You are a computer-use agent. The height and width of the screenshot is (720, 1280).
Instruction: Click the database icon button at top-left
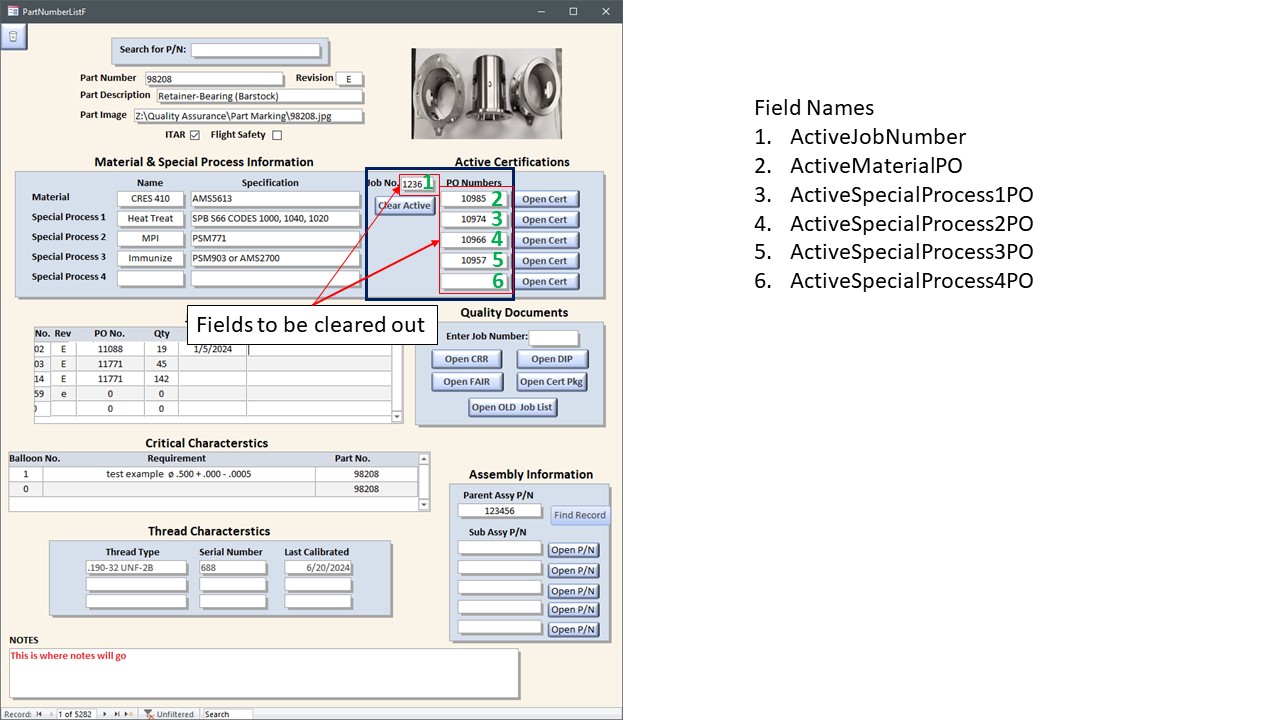tap(13, 37)
